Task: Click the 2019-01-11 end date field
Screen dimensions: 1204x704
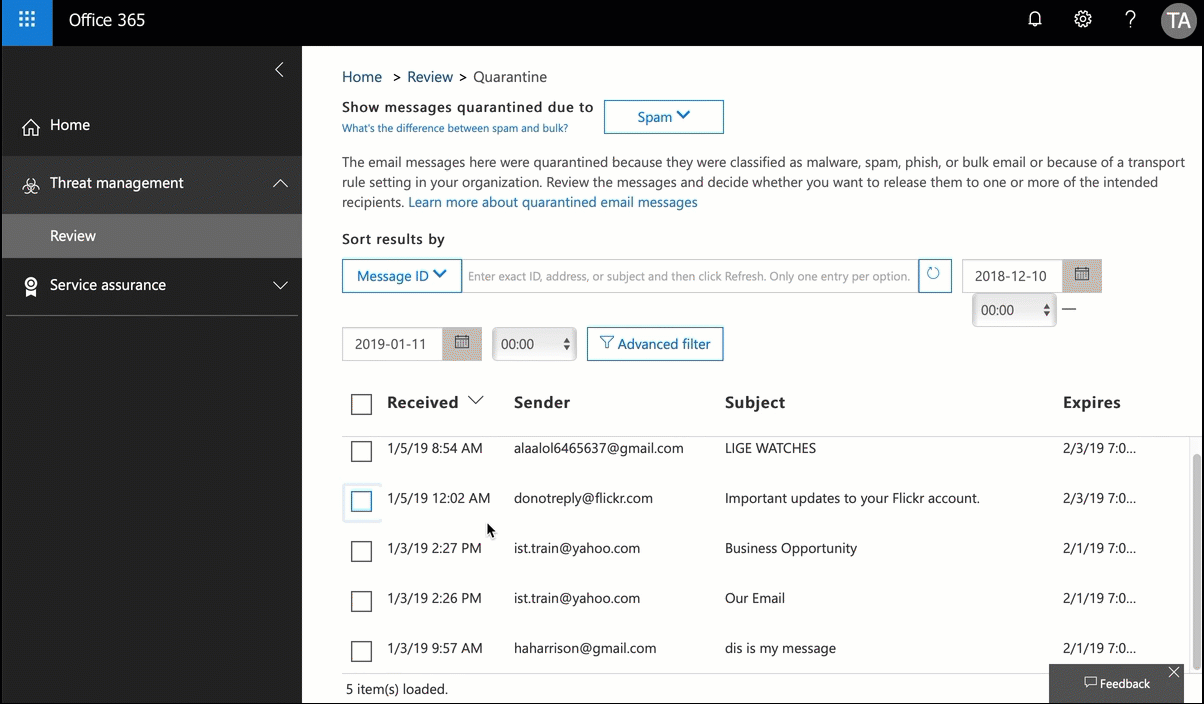Action: pyautogui.click(x=392, y=344)
